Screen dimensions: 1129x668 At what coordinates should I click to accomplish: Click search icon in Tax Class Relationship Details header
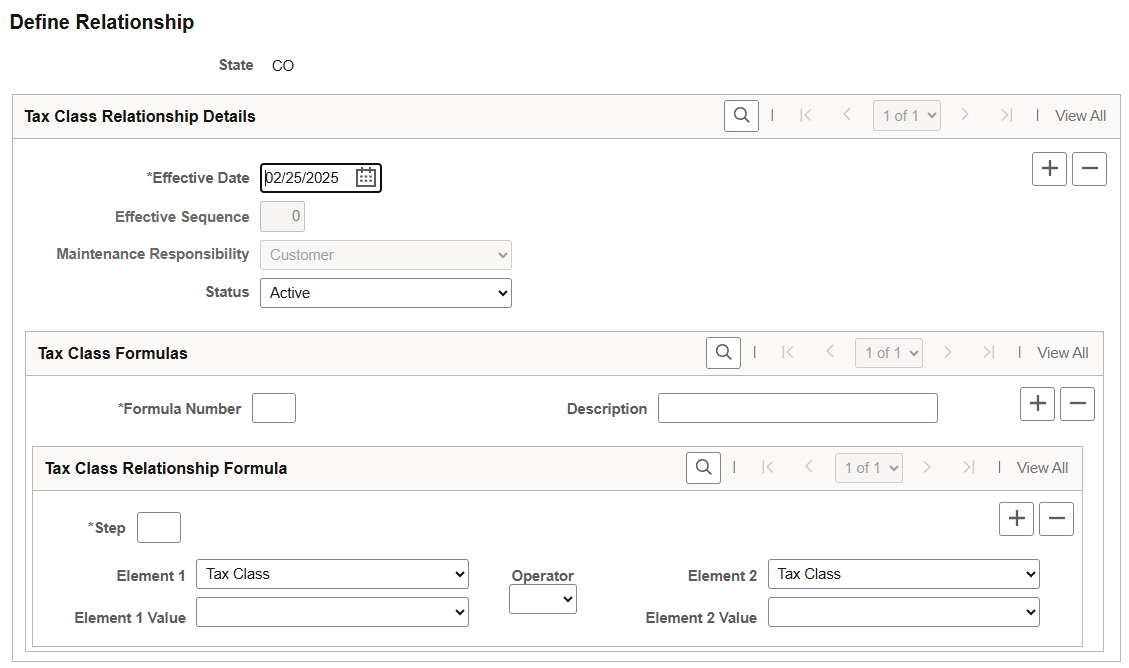pos(741,116)
